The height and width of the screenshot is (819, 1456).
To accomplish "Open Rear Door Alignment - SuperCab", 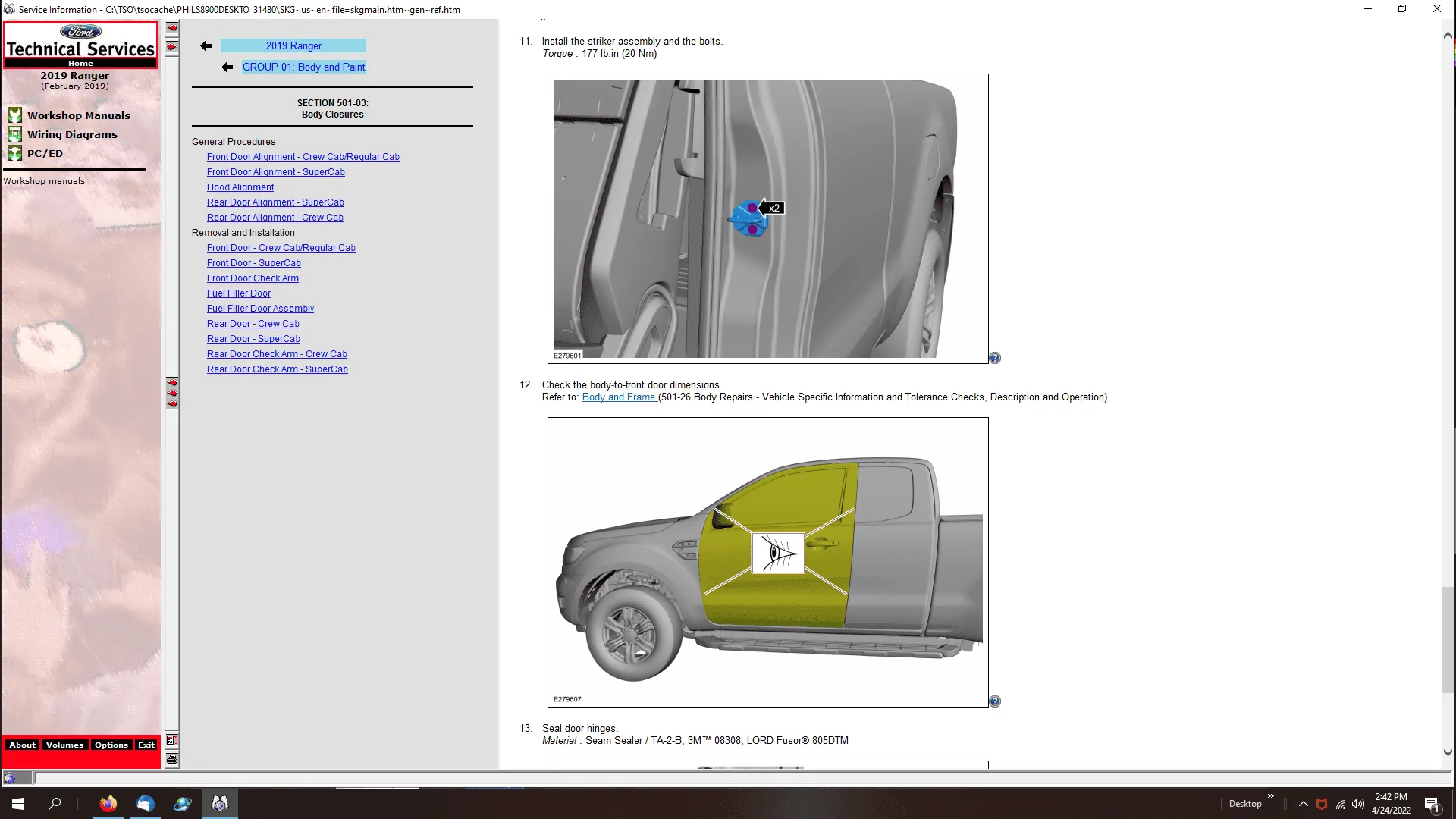I will click(x=275, y=202).
